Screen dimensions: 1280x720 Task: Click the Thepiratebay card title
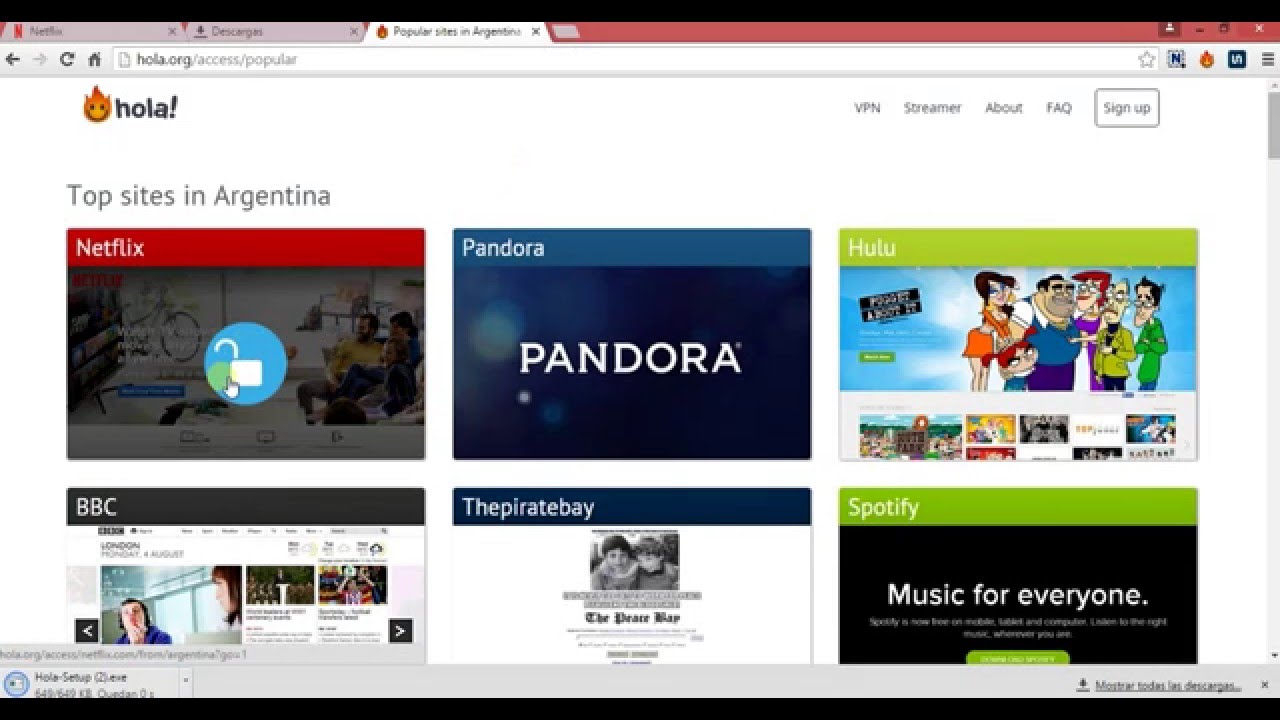pos(528,507)
